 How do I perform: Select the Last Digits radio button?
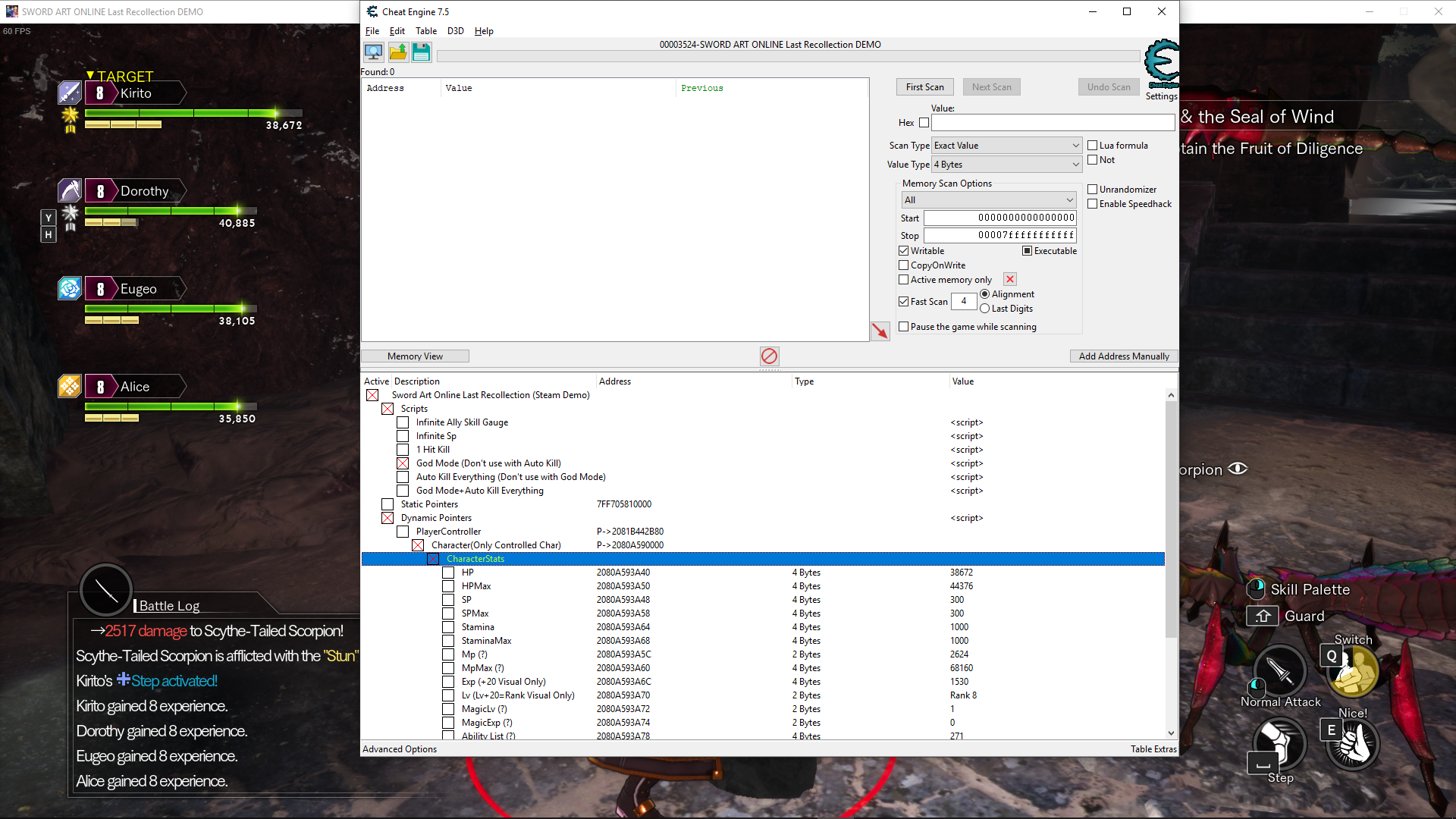pos(984,309)
